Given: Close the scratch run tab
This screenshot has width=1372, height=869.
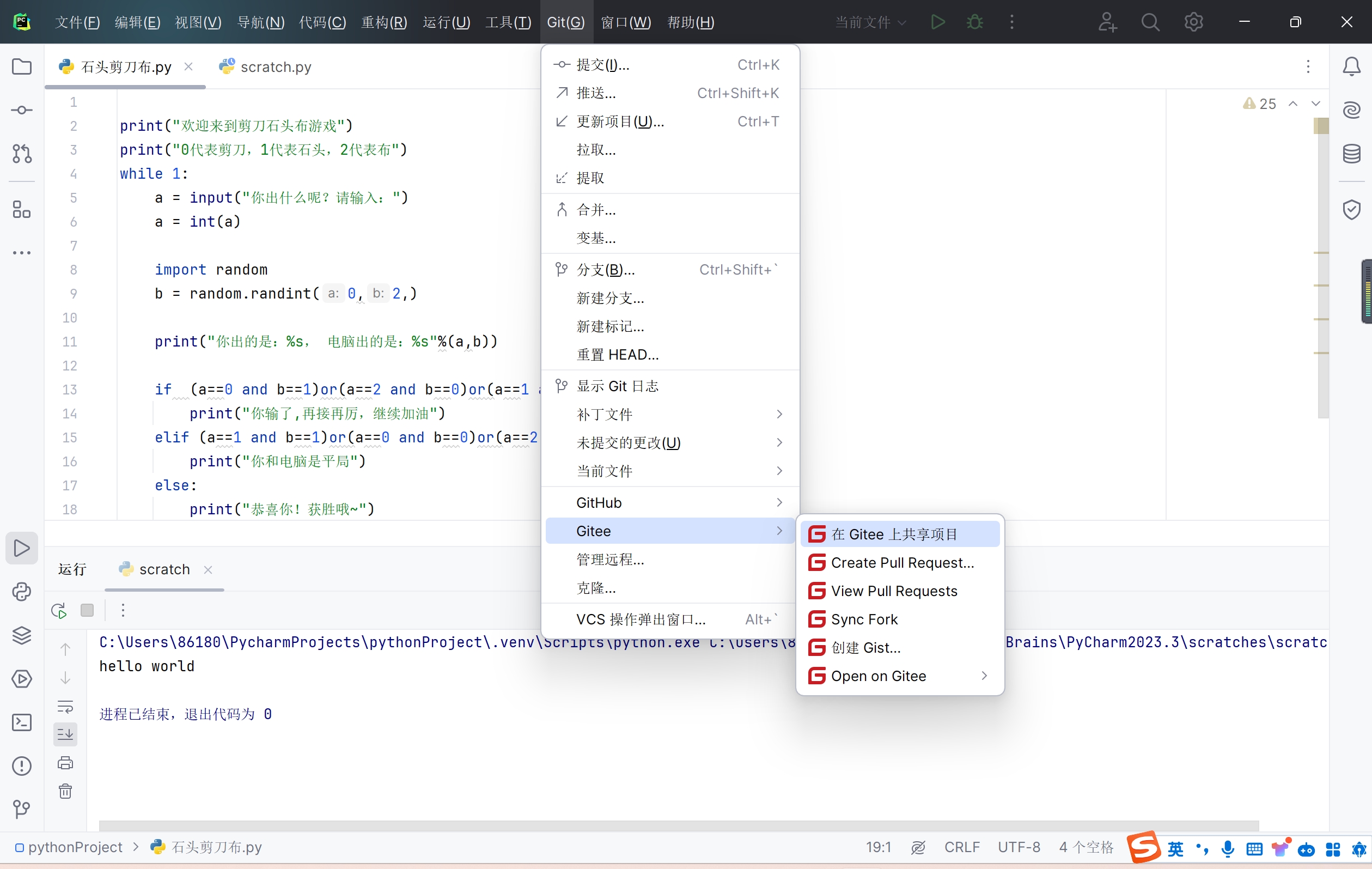Looking at the screenshot, I should tap(208, 570).
